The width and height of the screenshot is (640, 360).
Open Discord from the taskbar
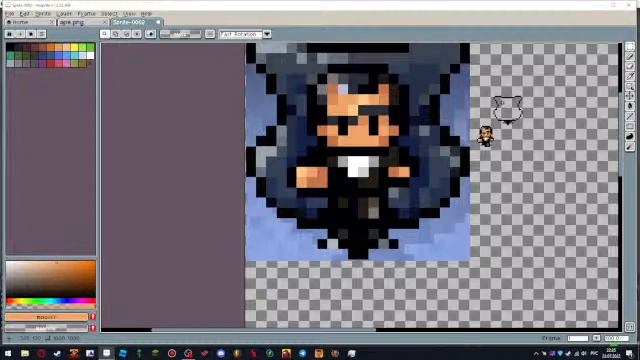pos(221,353)
